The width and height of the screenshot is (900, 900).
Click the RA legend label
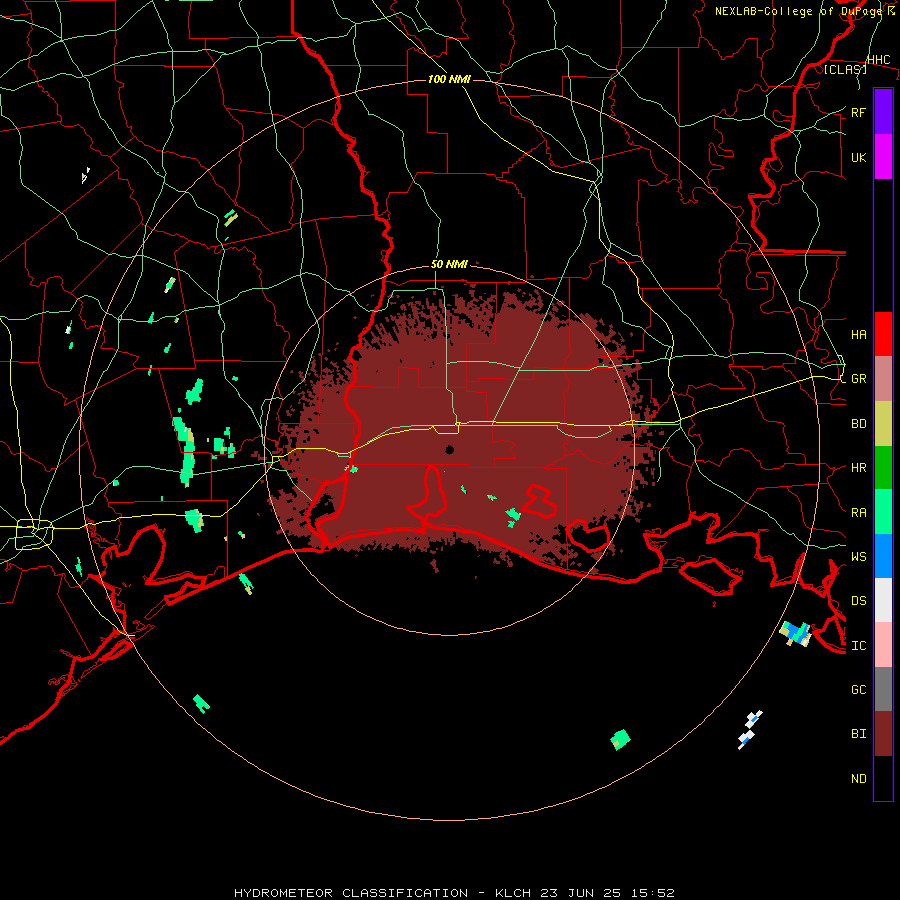859,513
